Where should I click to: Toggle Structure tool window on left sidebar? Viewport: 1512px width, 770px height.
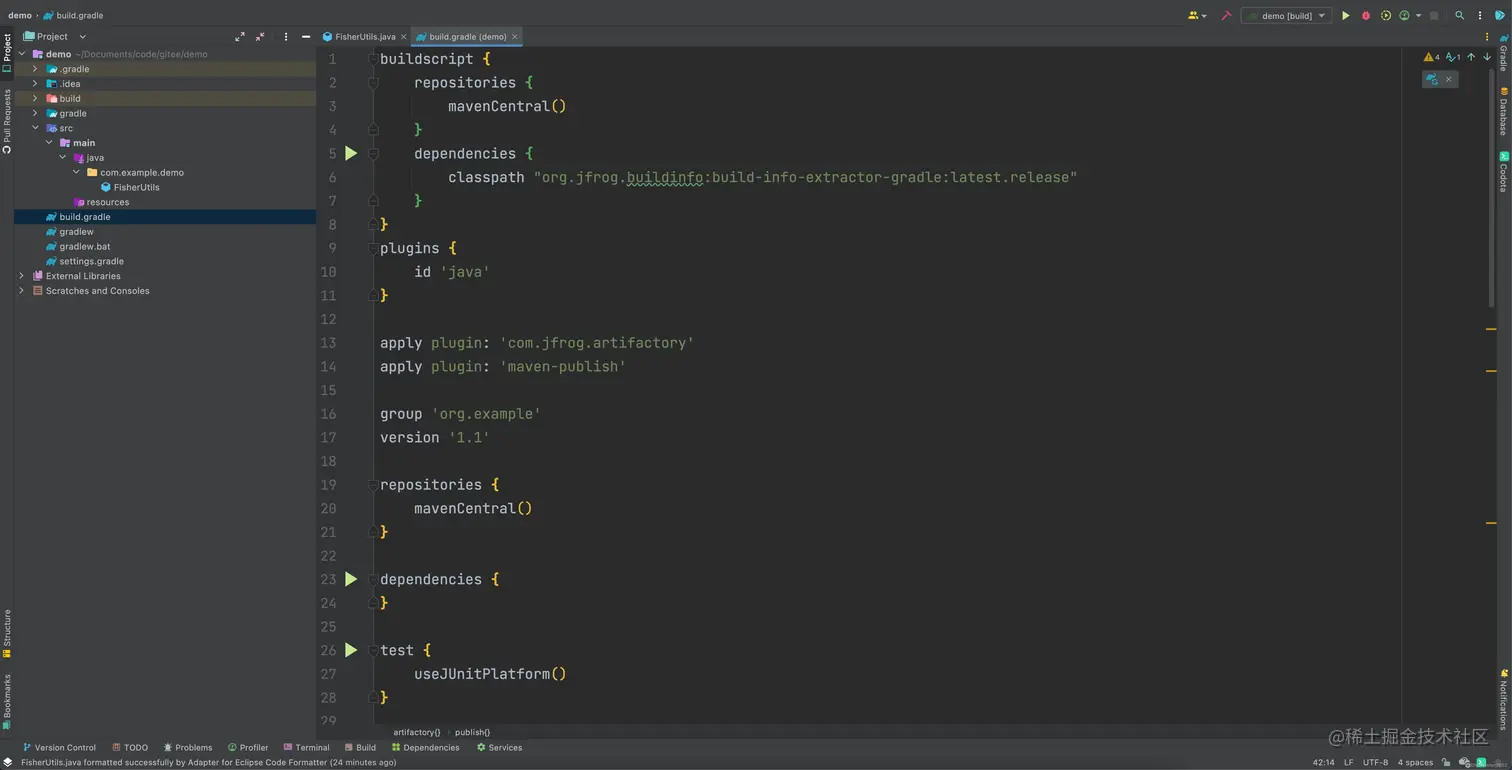pos(7,634)
